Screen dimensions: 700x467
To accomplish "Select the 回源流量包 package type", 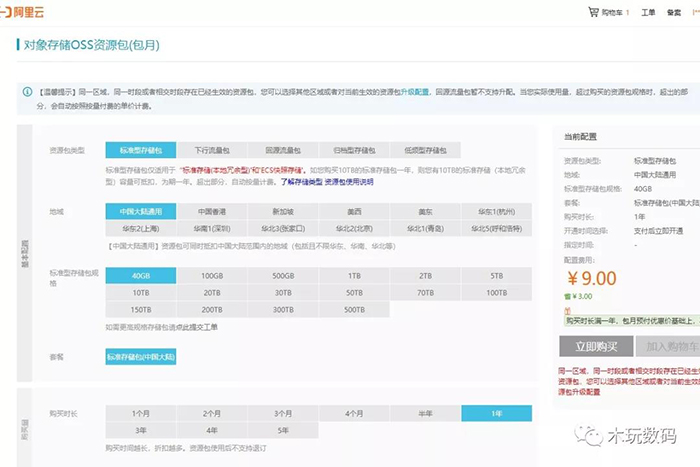I will (x=283, y=150).
